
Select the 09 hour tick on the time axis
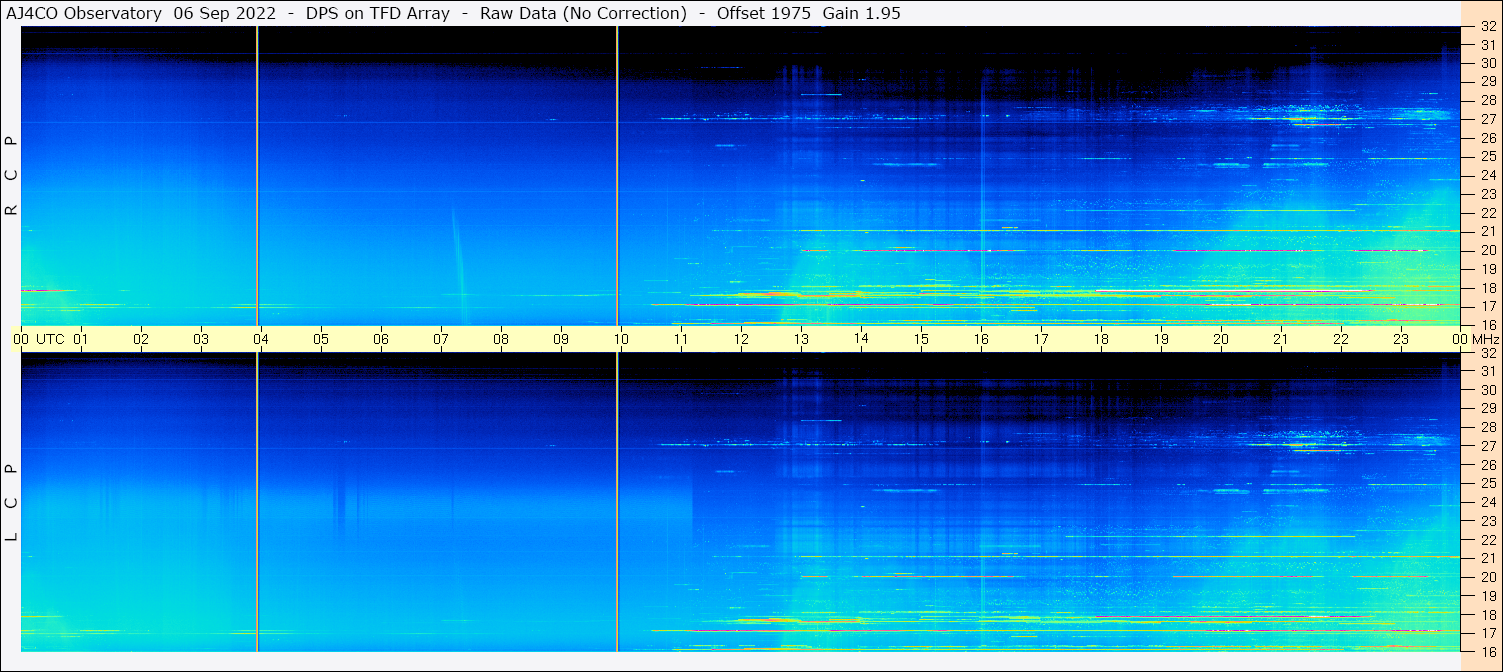coord(561,339)
